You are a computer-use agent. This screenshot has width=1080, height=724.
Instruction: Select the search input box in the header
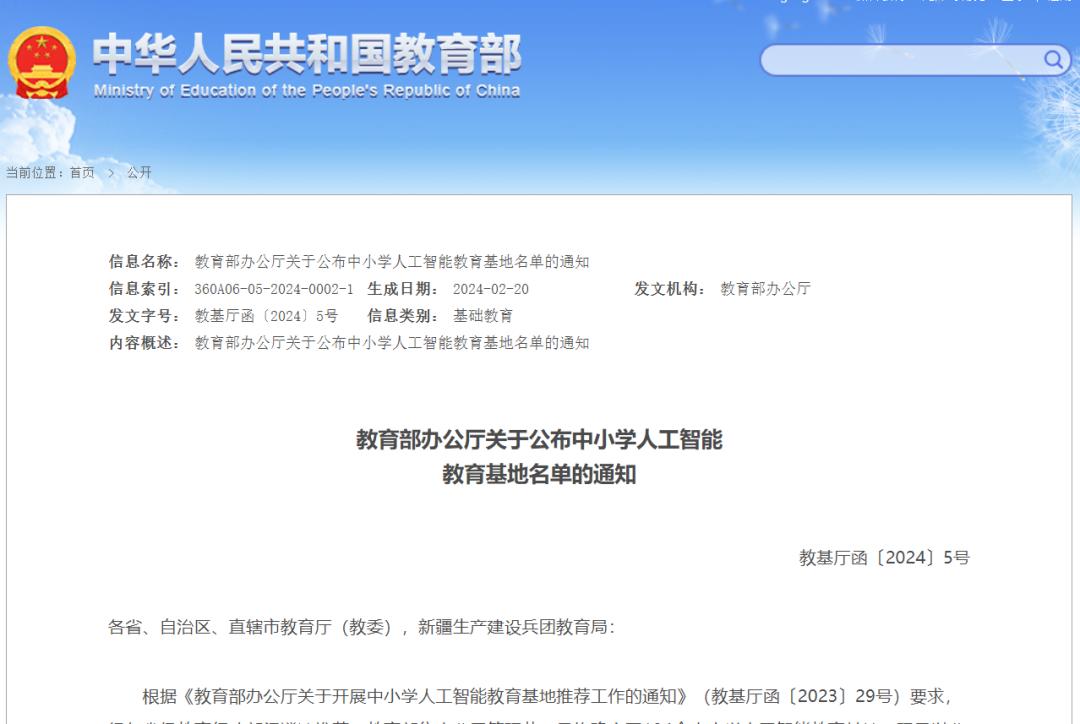click(900, 59)
